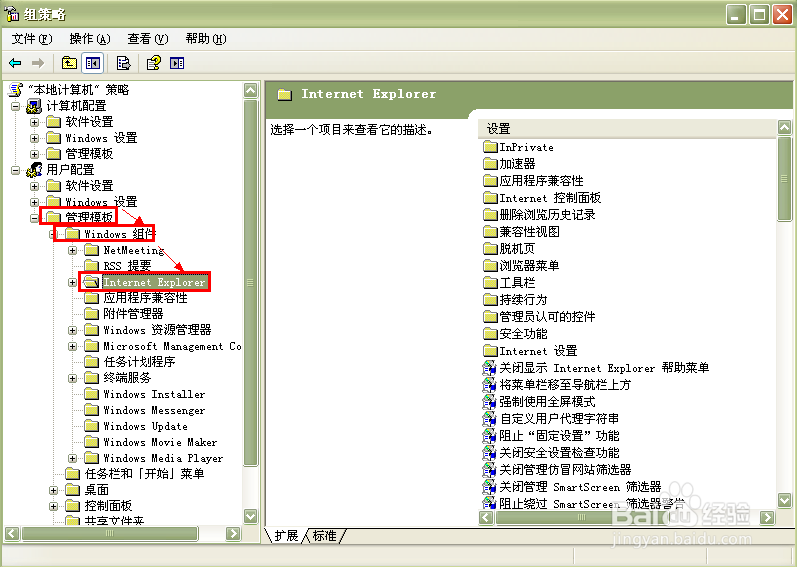Open the 文件(F) menu
This screenshot has width=797, height=567.
[x=32, y=39]
